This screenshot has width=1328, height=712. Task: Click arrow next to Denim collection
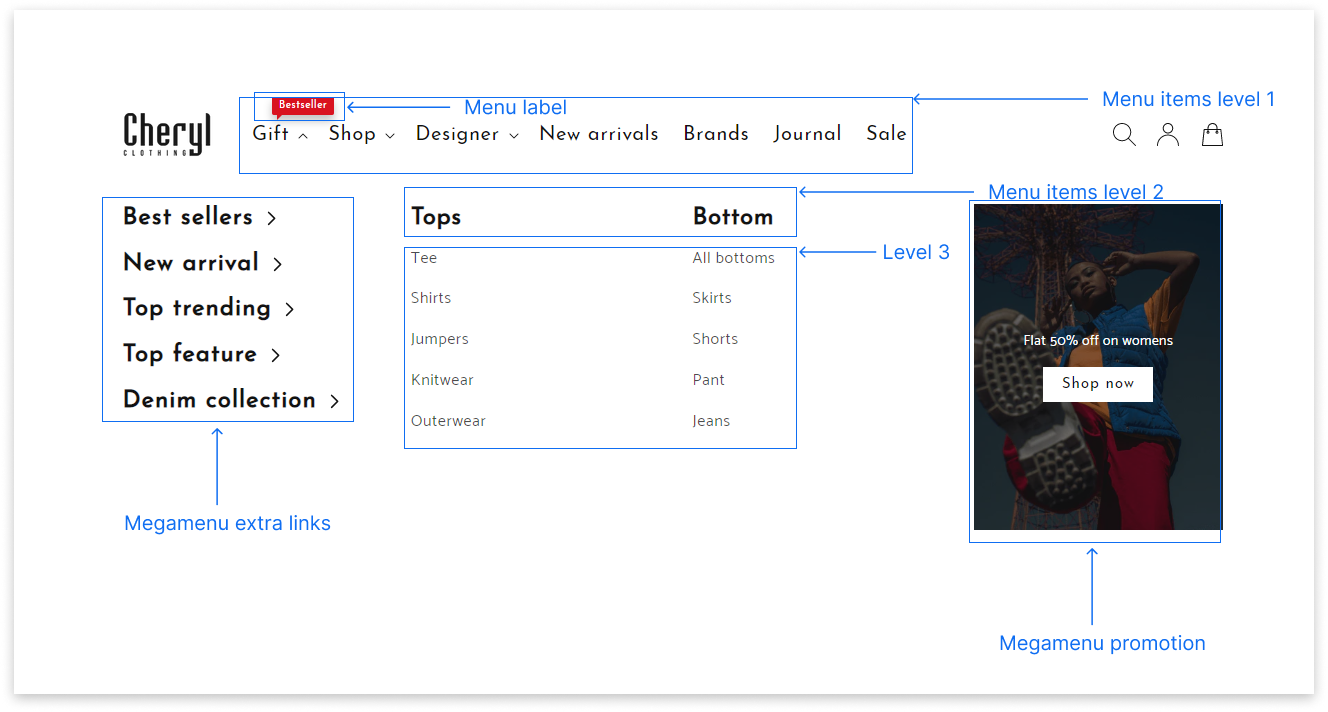pyautogui.click(x=334, y=401)
